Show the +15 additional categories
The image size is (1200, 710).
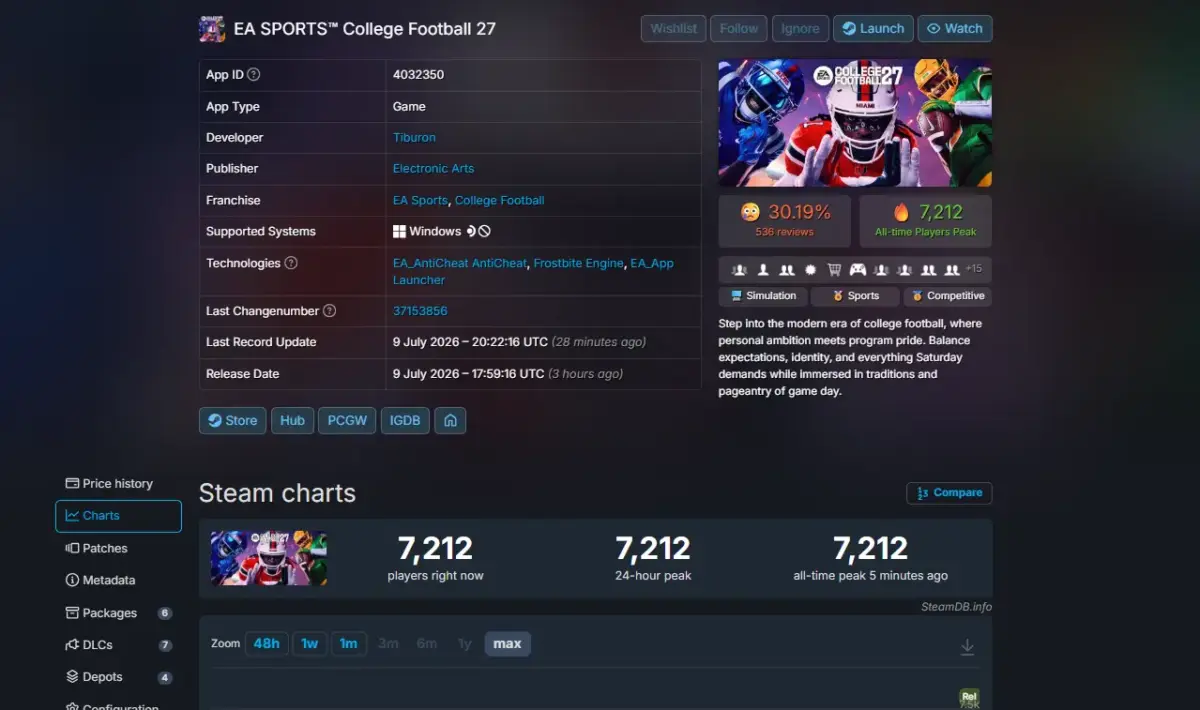(973, 269)
